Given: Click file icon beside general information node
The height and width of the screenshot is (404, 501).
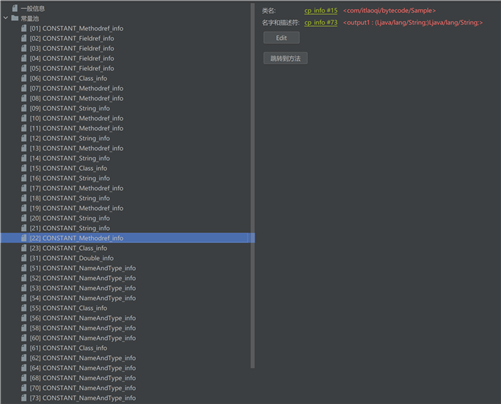Looking at the screenshot, I should tap(15, 8).
